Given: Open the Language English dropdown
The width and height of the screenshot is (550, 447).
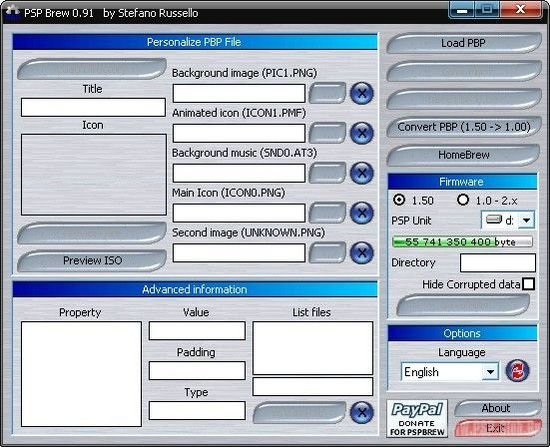Looking at the screenshot, I should 490,372.
